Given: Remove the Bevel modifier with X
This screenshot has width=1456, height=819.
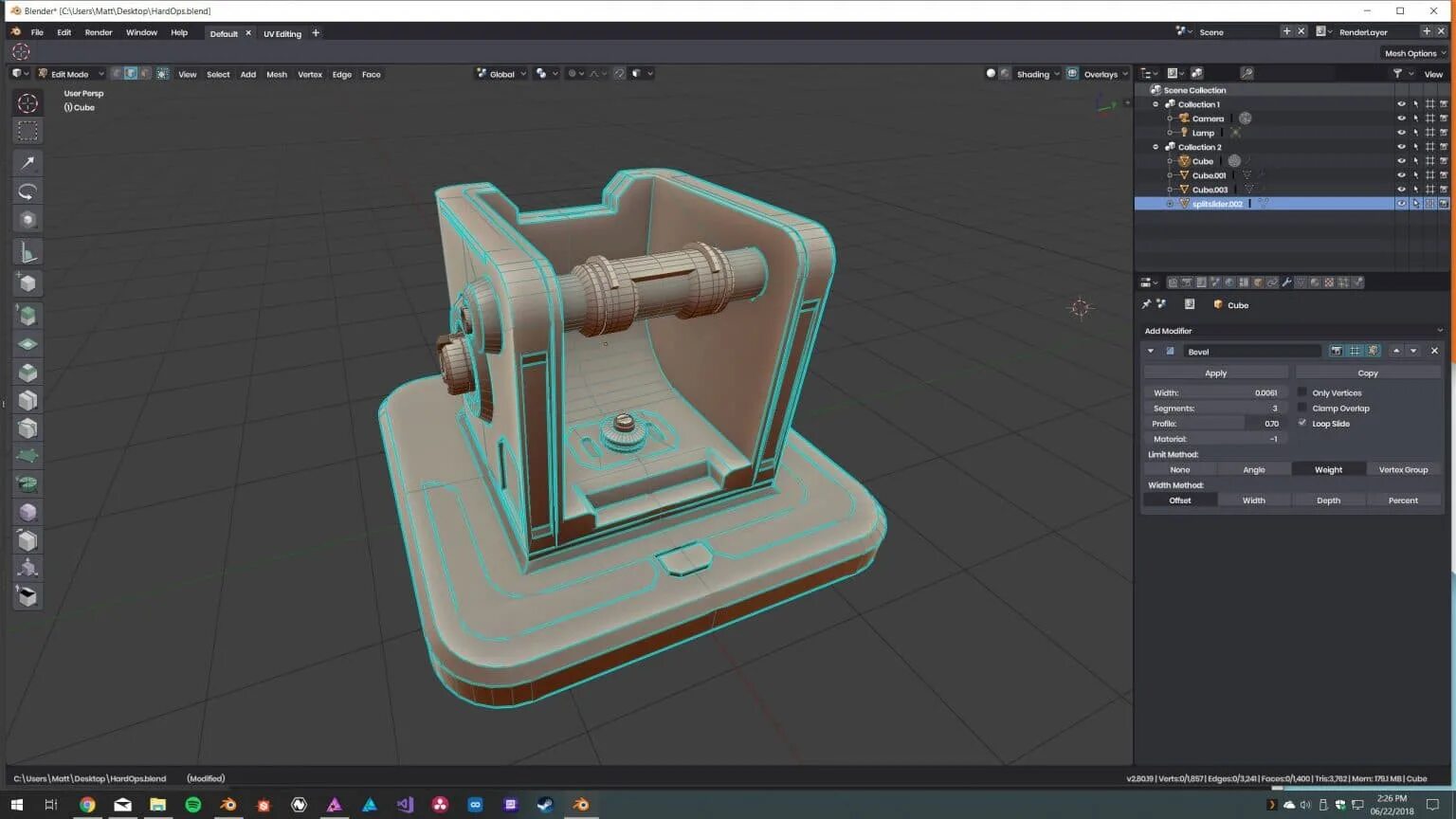Looking at the screenshot, I should click(1434, 351).
